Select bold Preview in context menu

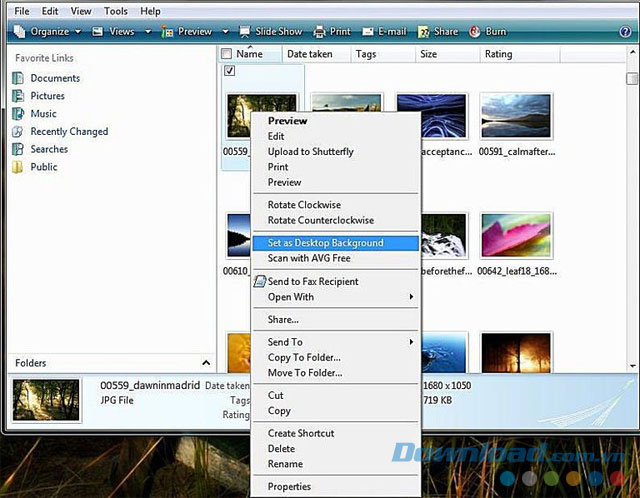point(336,121)
